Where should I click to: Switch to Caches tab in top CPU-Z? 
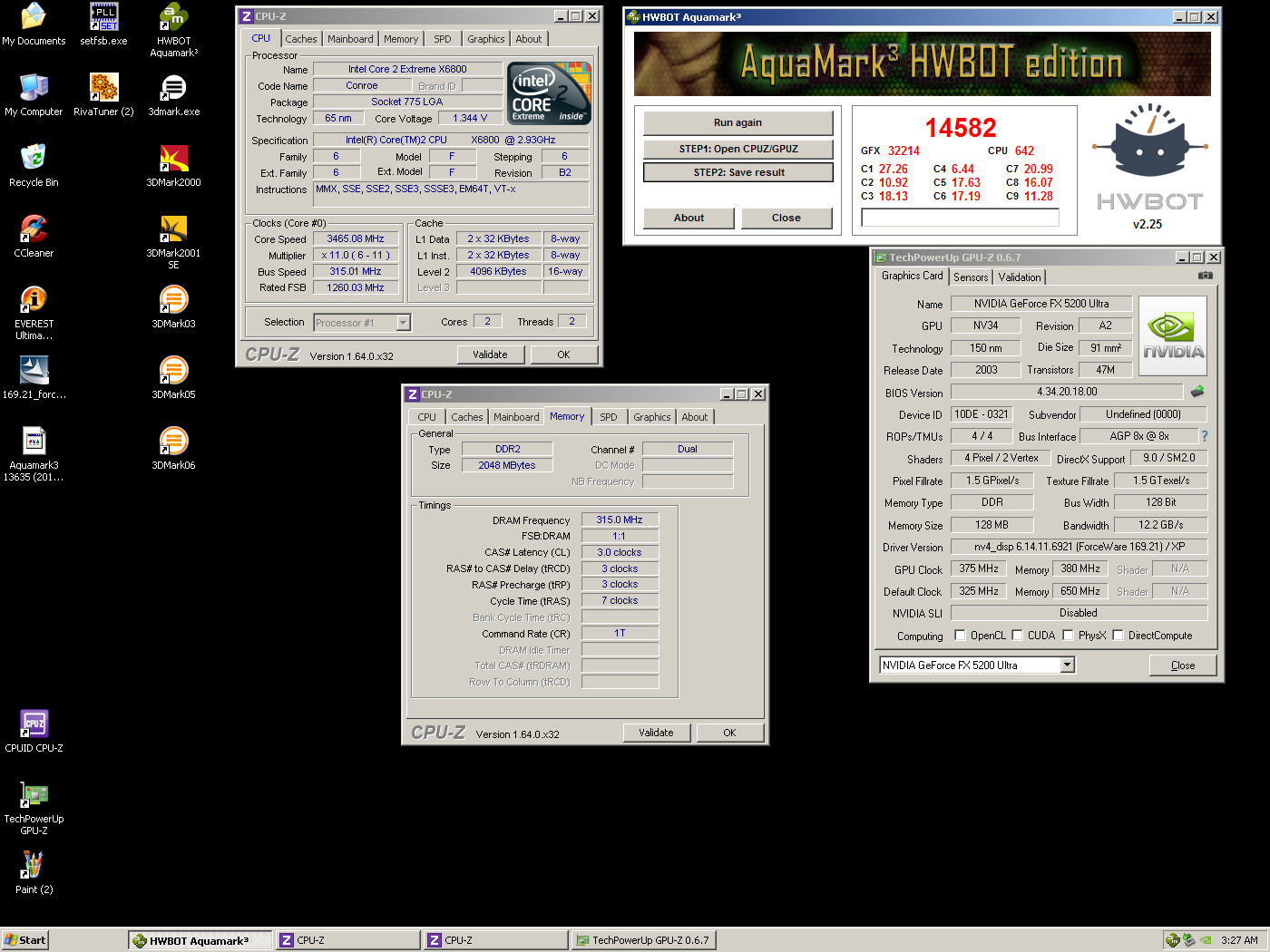coord(301,39)
